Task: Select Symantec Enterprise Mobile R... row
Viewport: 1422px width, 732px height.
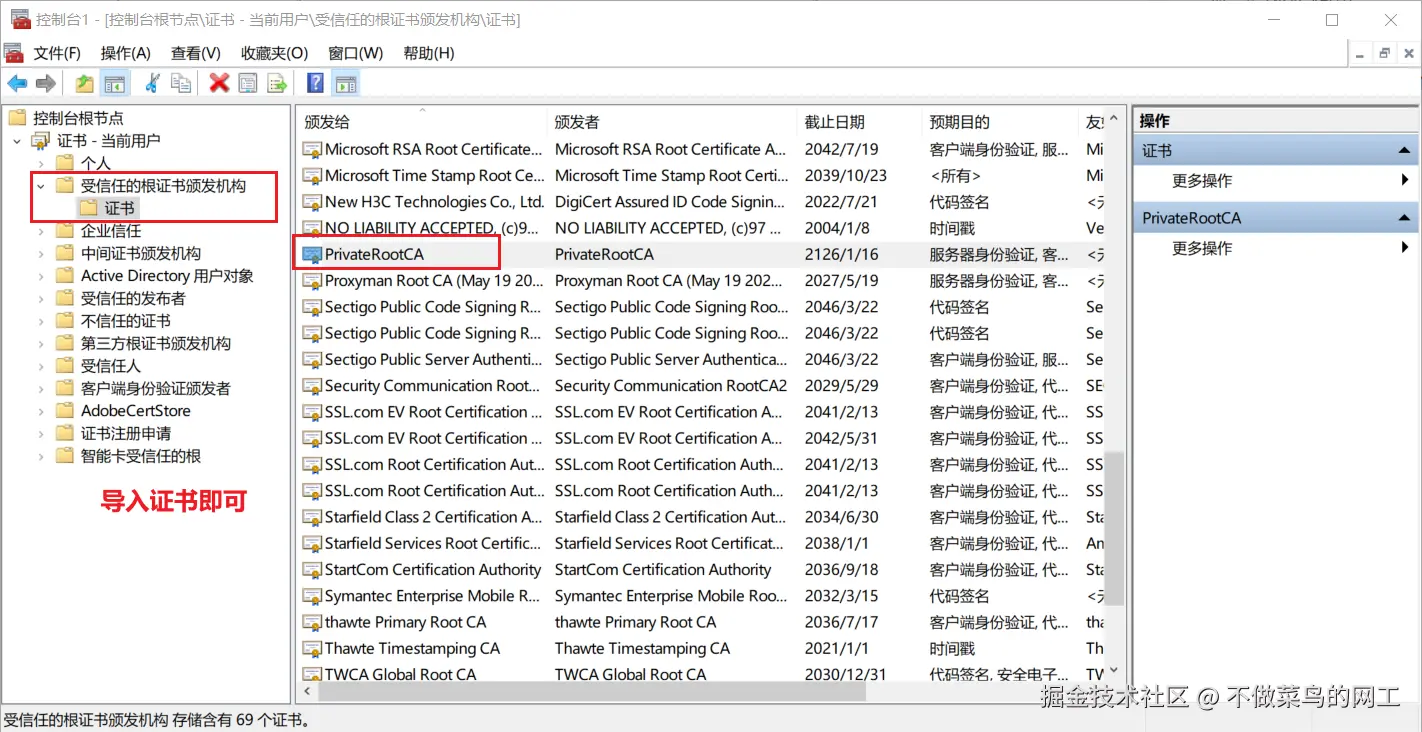Action: point(703,596)
